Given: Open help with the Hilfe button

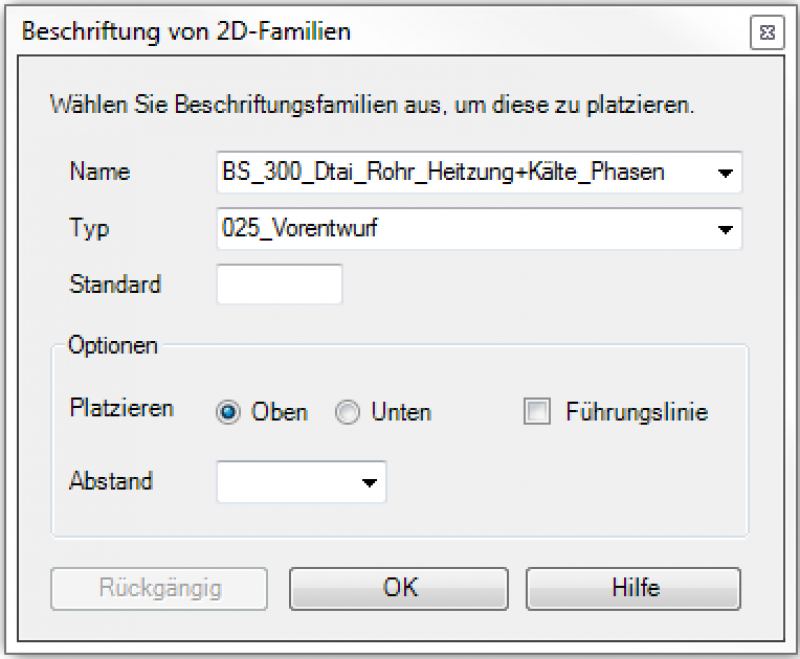Looking at the screenshot, I should point(634,588).
